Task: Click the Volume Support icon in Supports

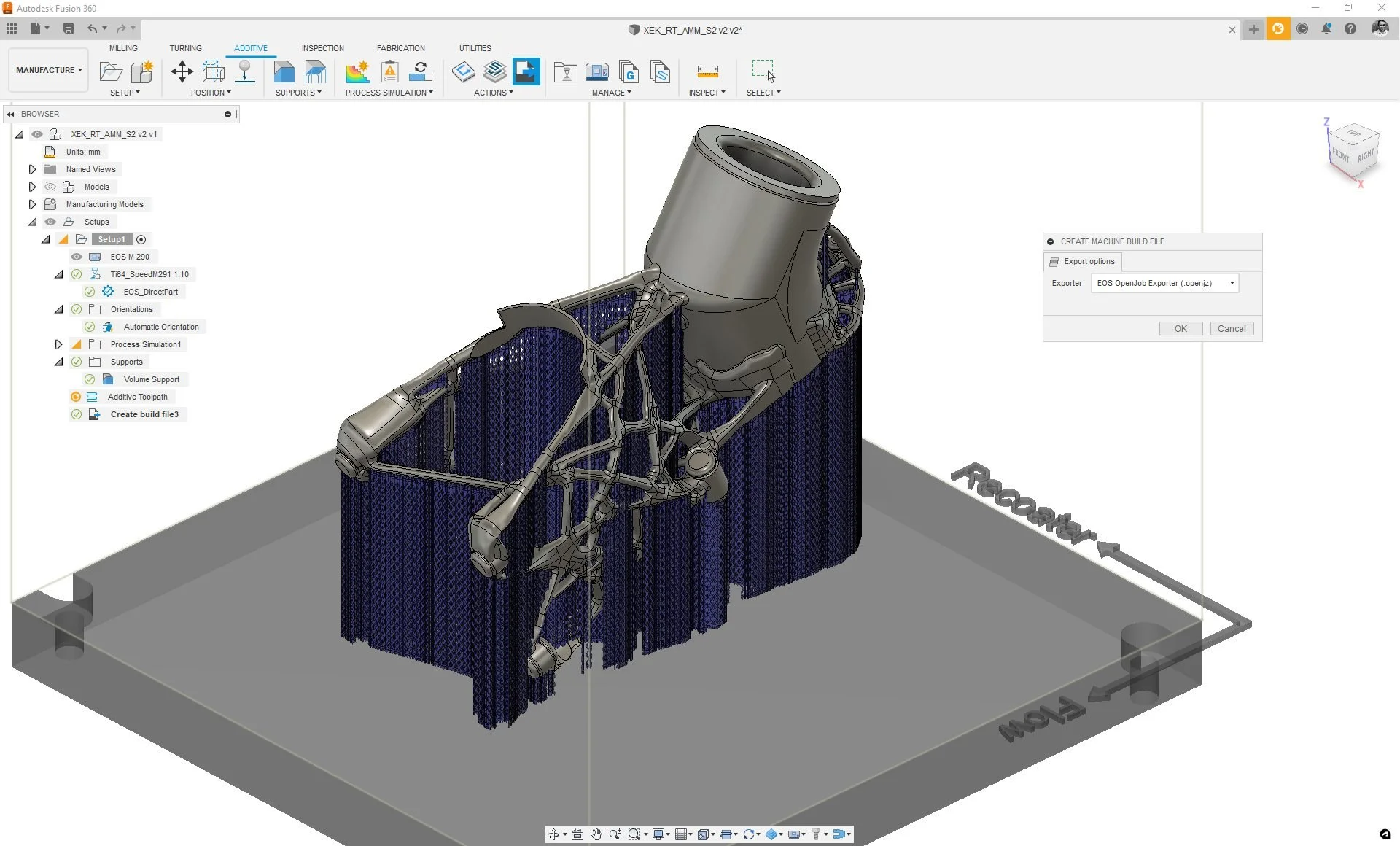Action: (x=284, y=71)
